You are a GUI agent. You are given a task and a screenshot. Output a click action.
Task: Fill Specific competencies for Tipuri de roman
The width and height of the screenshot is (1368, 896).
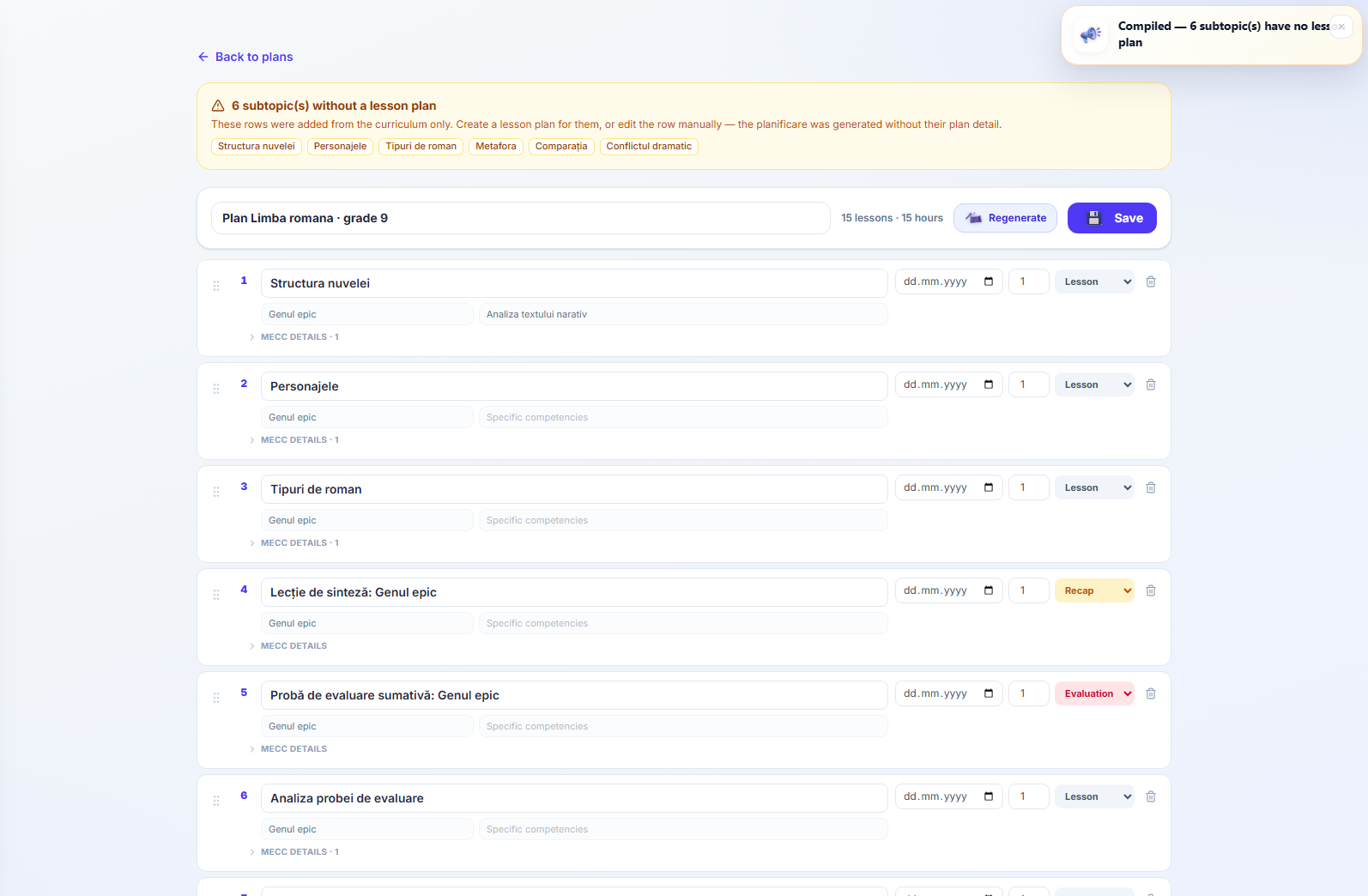click(x=683, y=520)
